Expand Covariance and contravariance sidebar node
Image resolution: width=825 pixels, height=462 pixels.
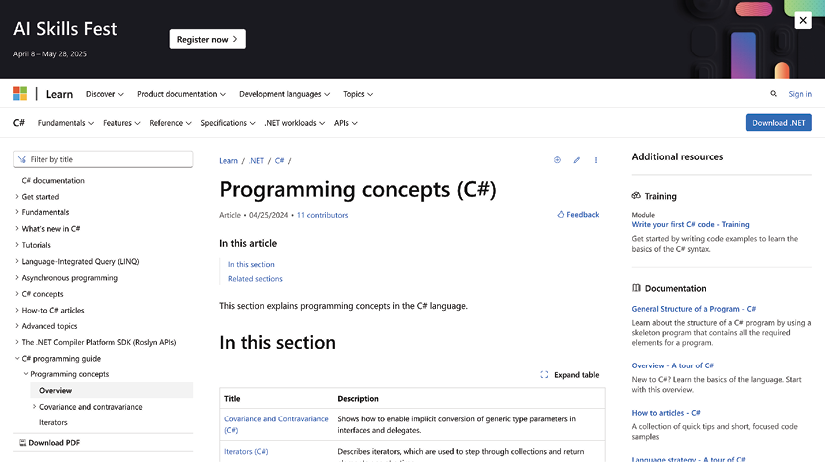pyautogui.click(x=34, y=407)
